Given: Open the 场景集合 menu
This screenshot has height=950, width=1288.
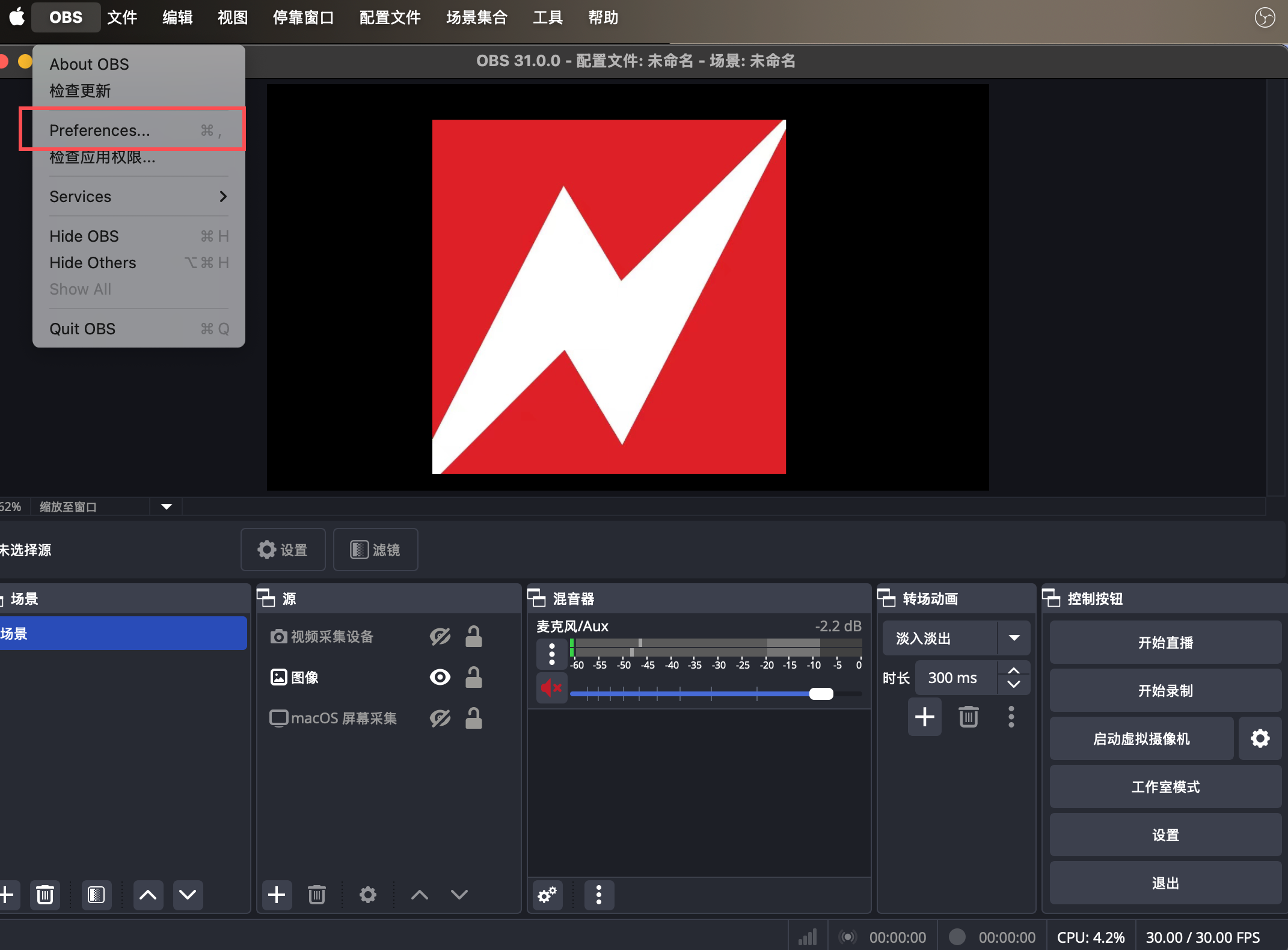Looking at the screenshot, I should pos(477,17).
